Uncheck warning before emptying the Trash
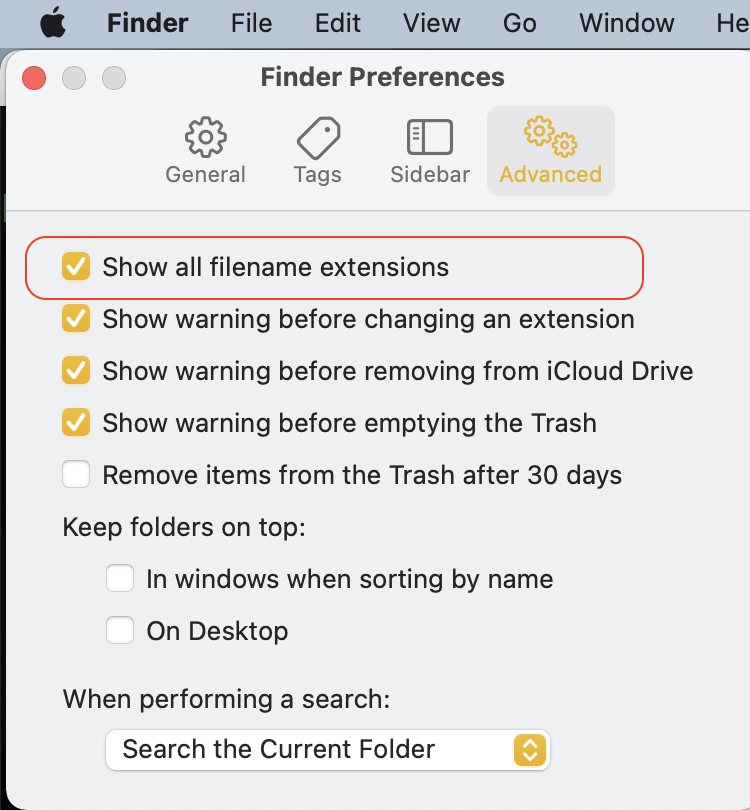Screen dimensions: 750x810 (76, 423)
